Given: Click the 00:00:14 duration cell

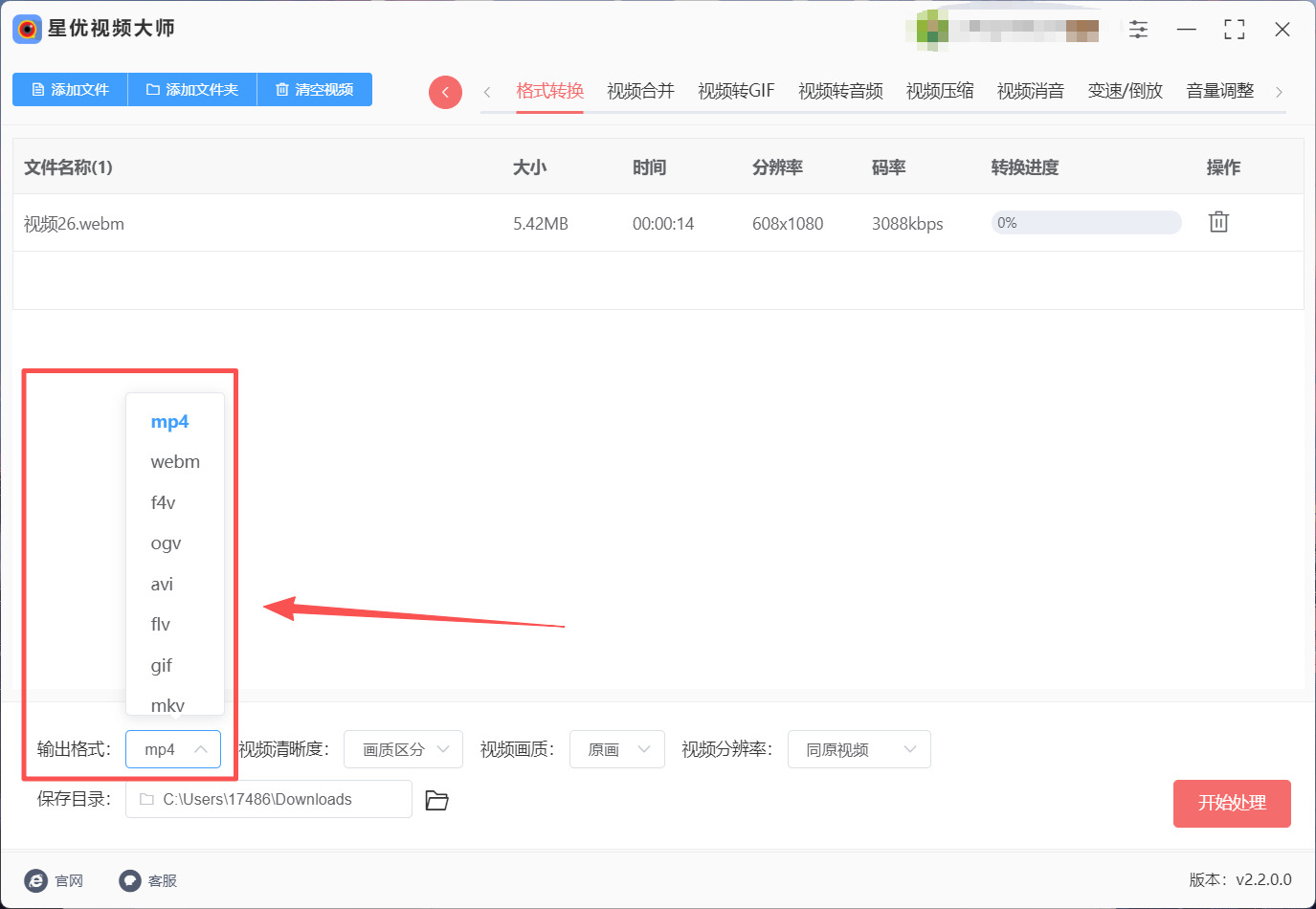Looking at the screenshot, I should tap(663, 224).
